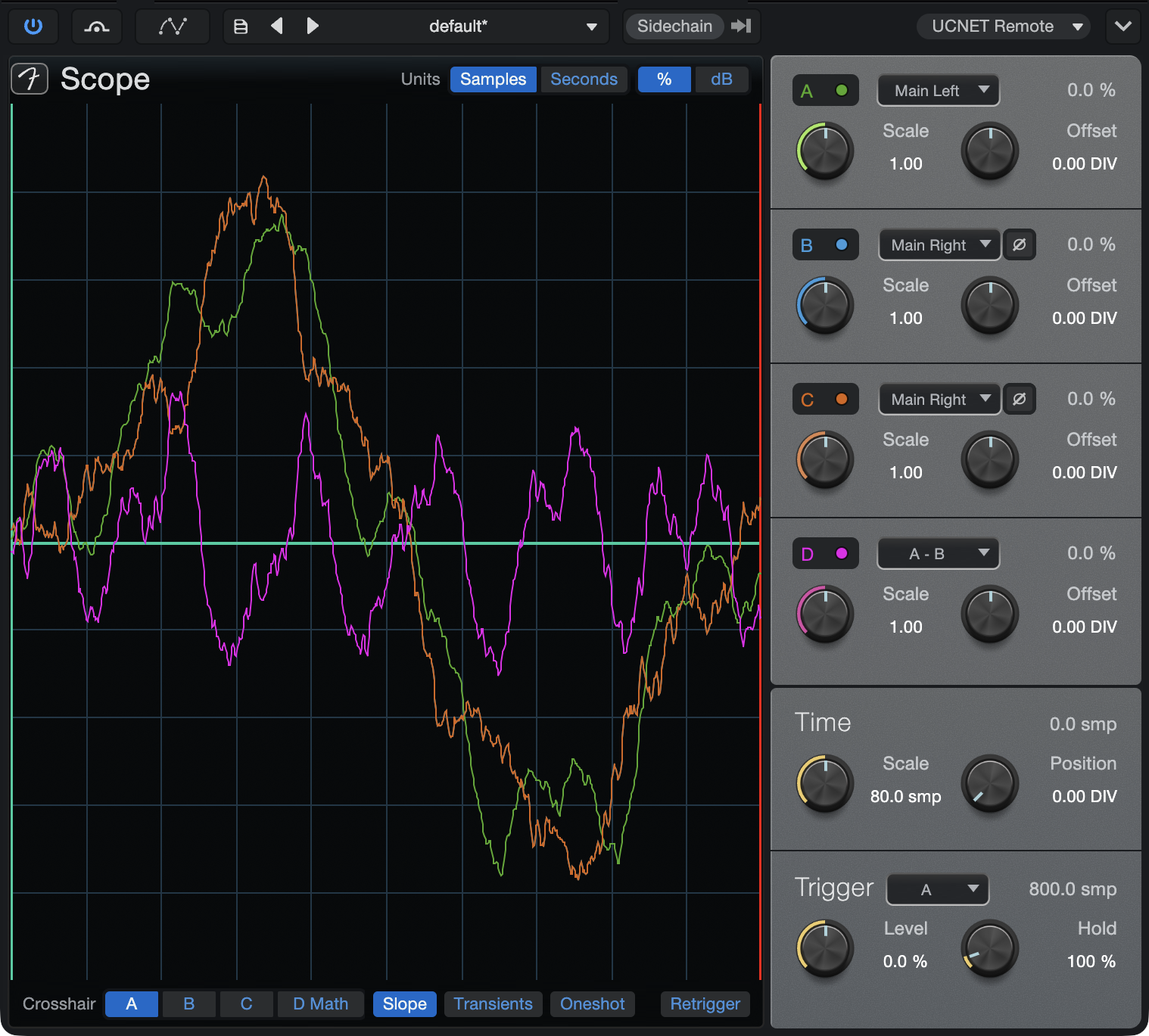Open the Trigger source dropdown
The image size is (1149, 1036).
point(938,890)
